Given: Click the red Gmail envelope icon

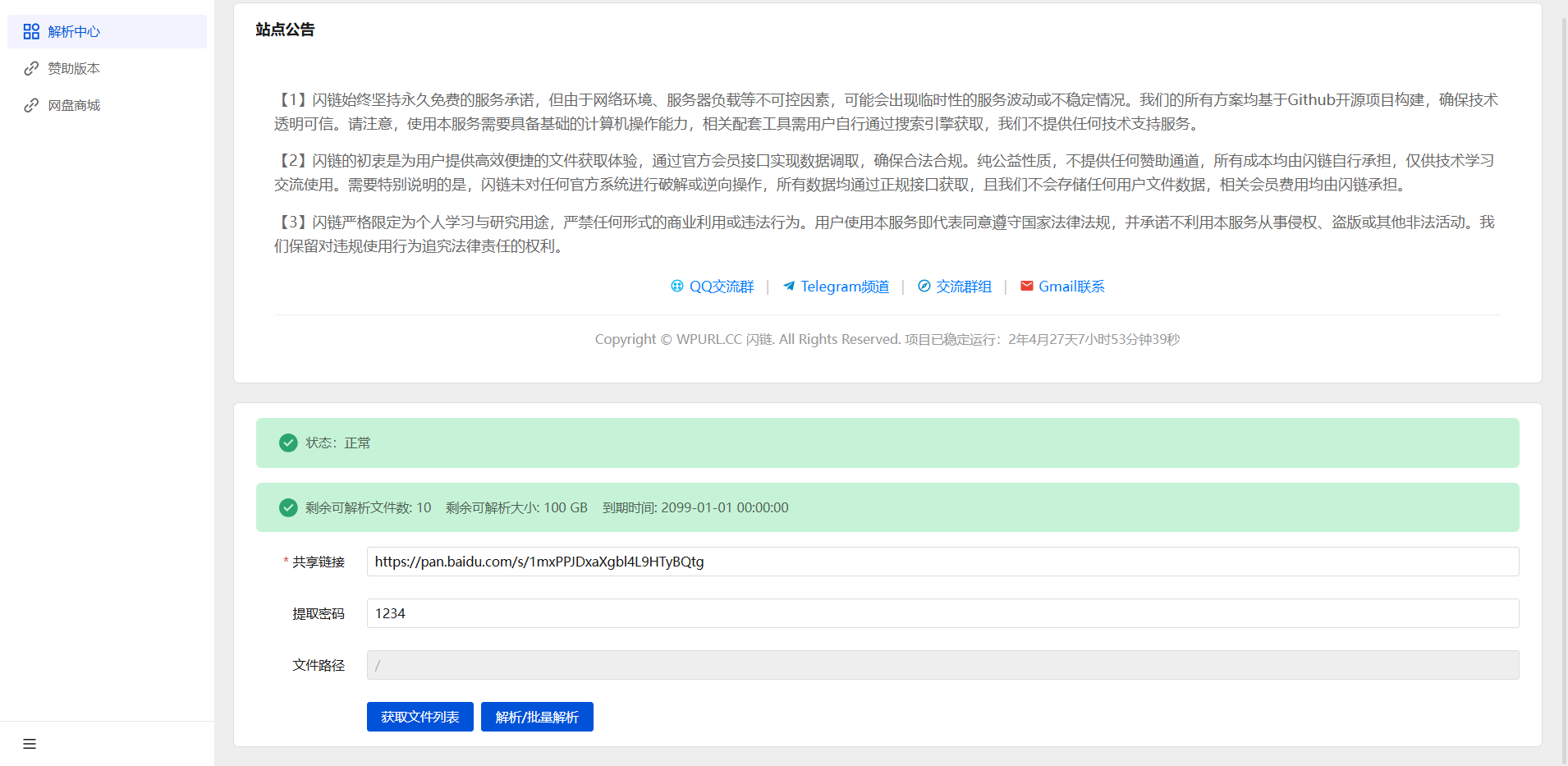Looking at the screenshot, I should point(1026,286).
